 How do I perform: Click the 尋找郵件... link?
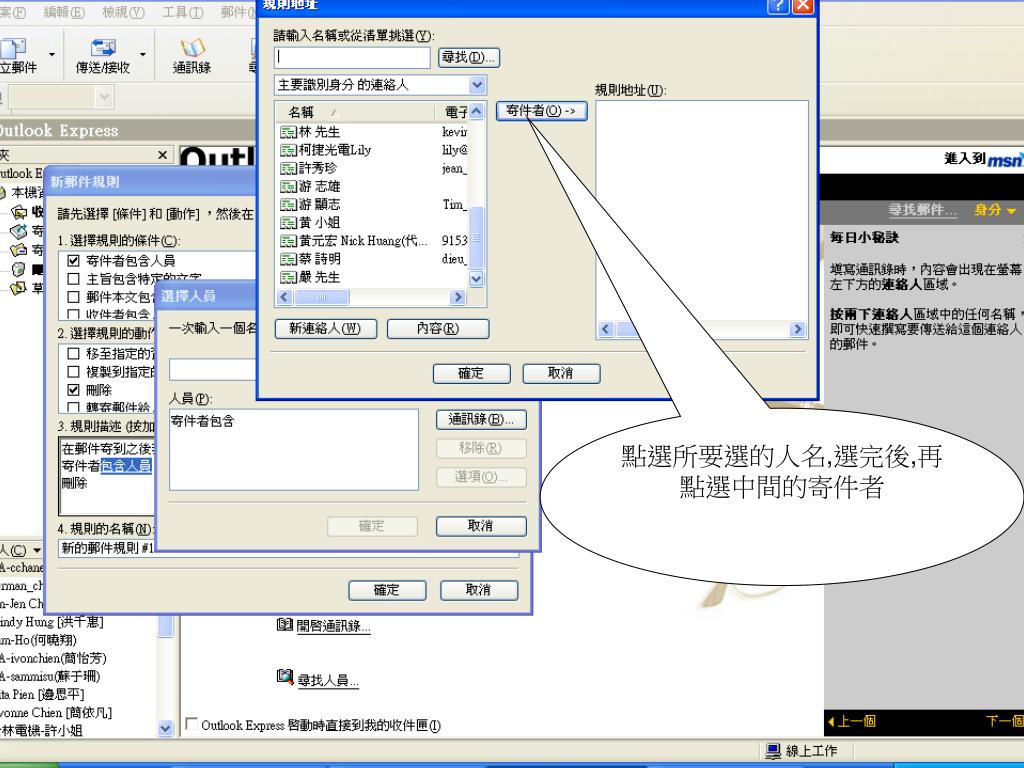[x=922, y=210]
